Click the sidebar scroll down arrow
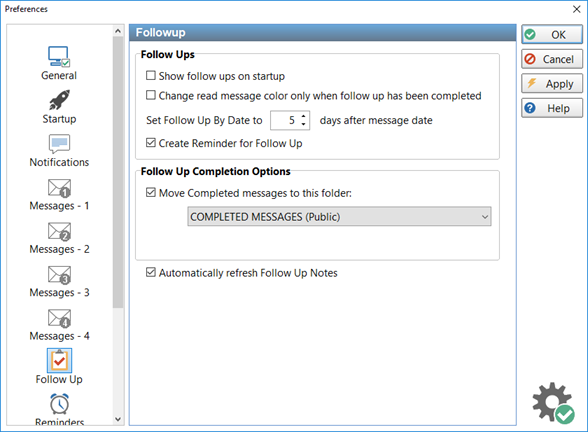This screenshot has width=588, height=432. click(x=118, y=419)
